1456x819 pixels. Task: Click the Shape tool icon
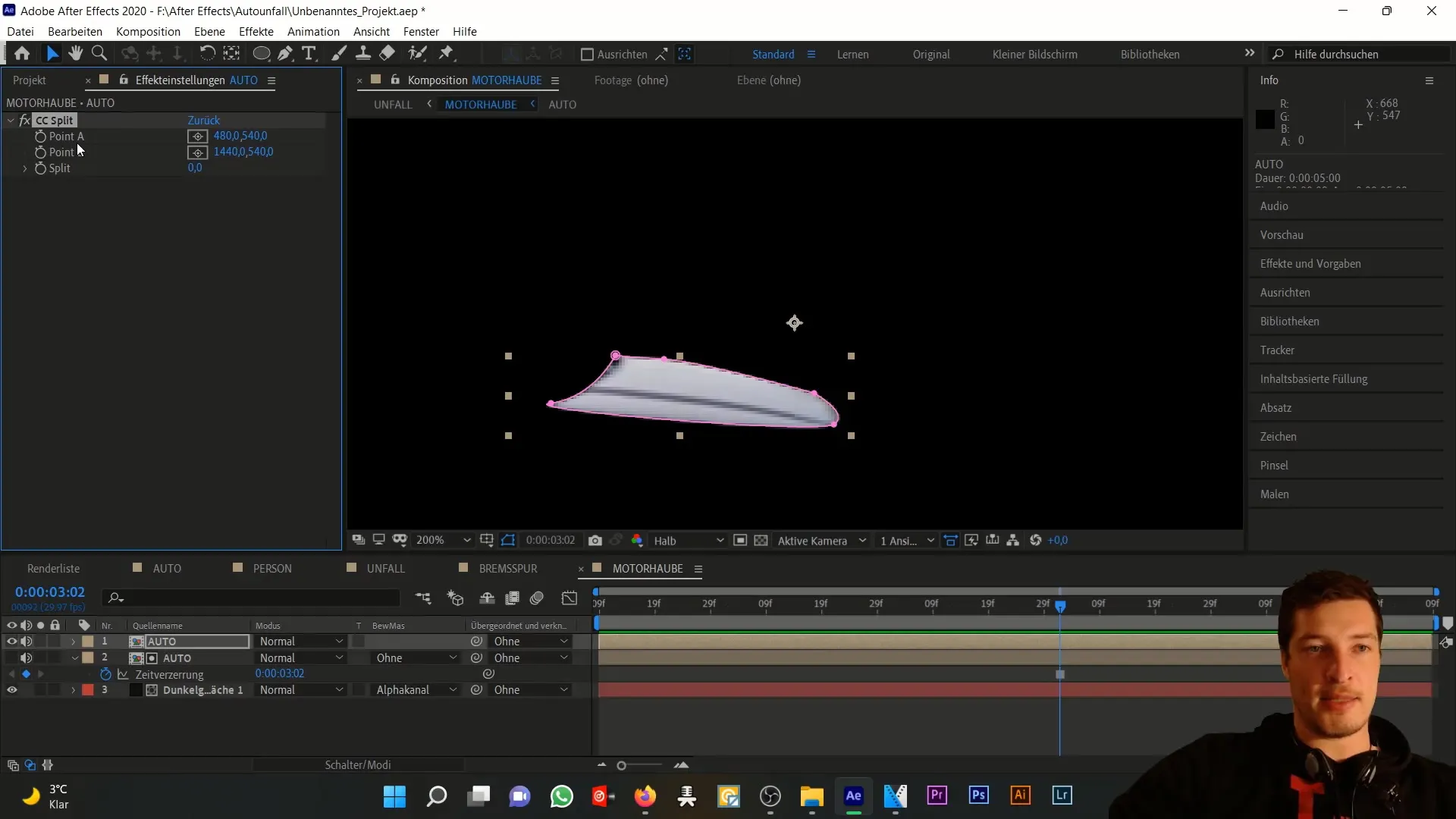[262, 54]
